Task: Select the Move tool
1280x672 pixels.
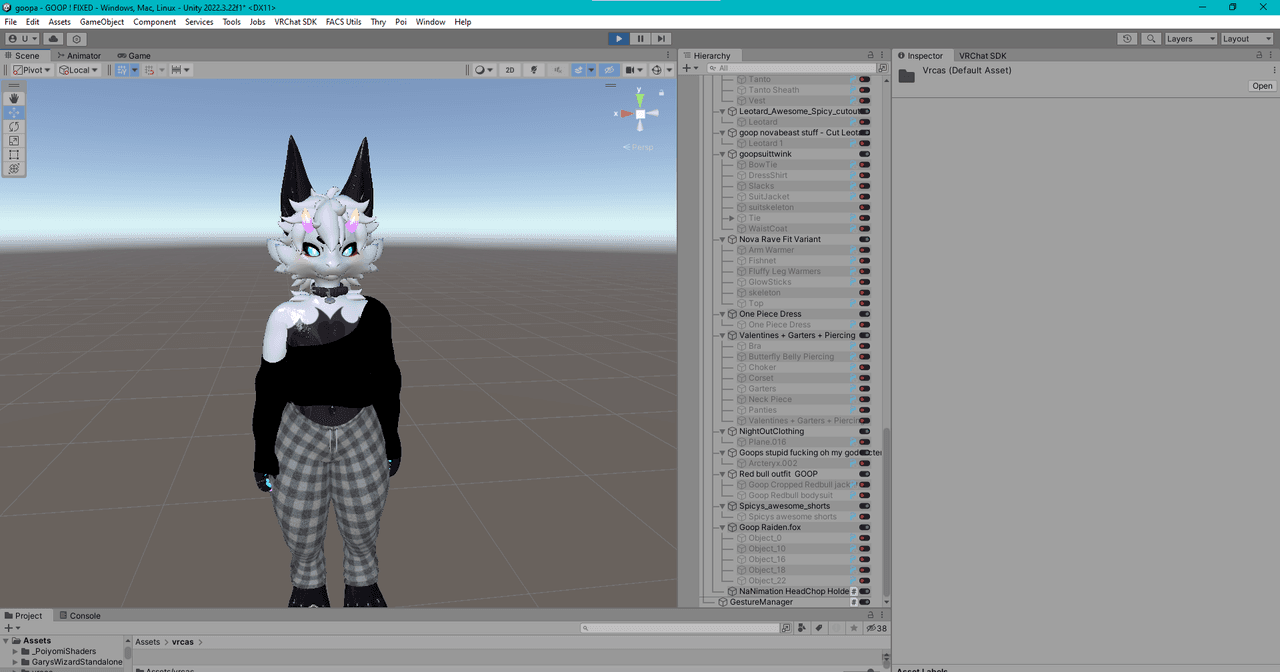Action: coord(14,113)
